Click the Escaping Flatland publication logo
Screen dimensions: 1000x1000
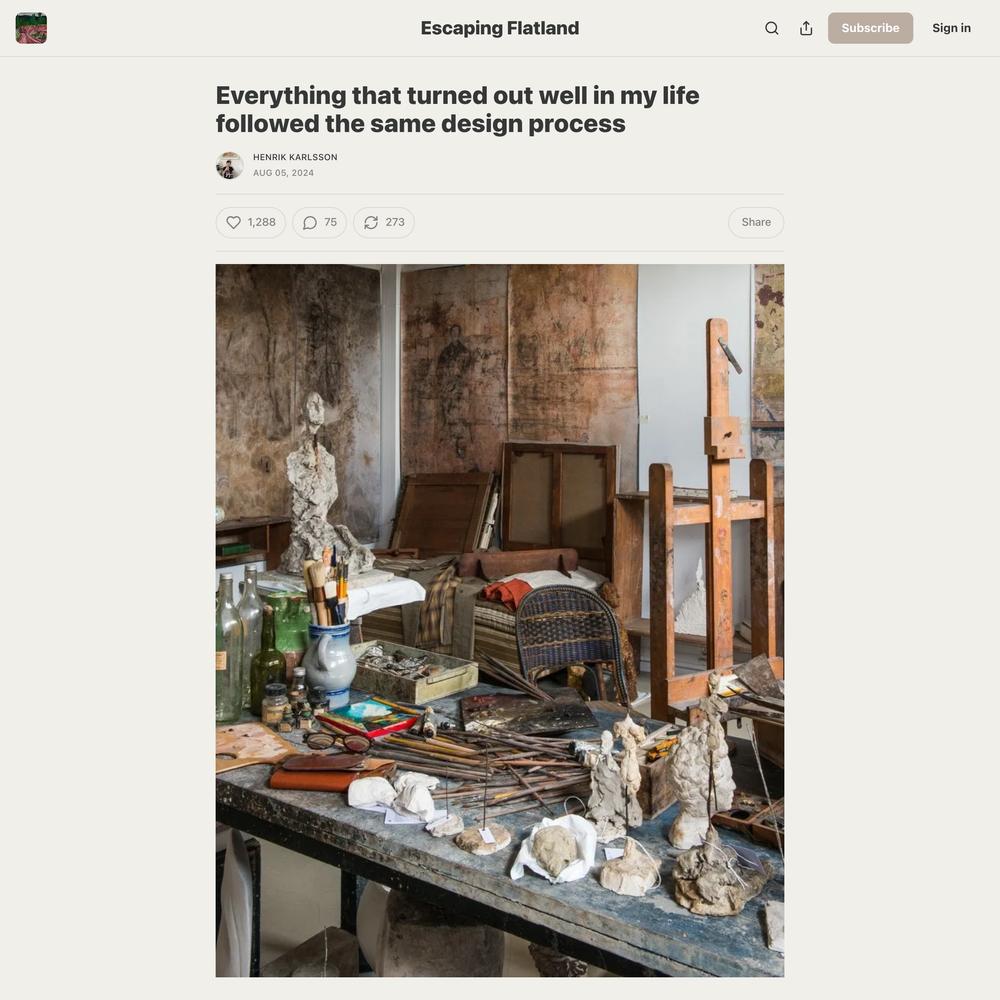pos(31,28)
